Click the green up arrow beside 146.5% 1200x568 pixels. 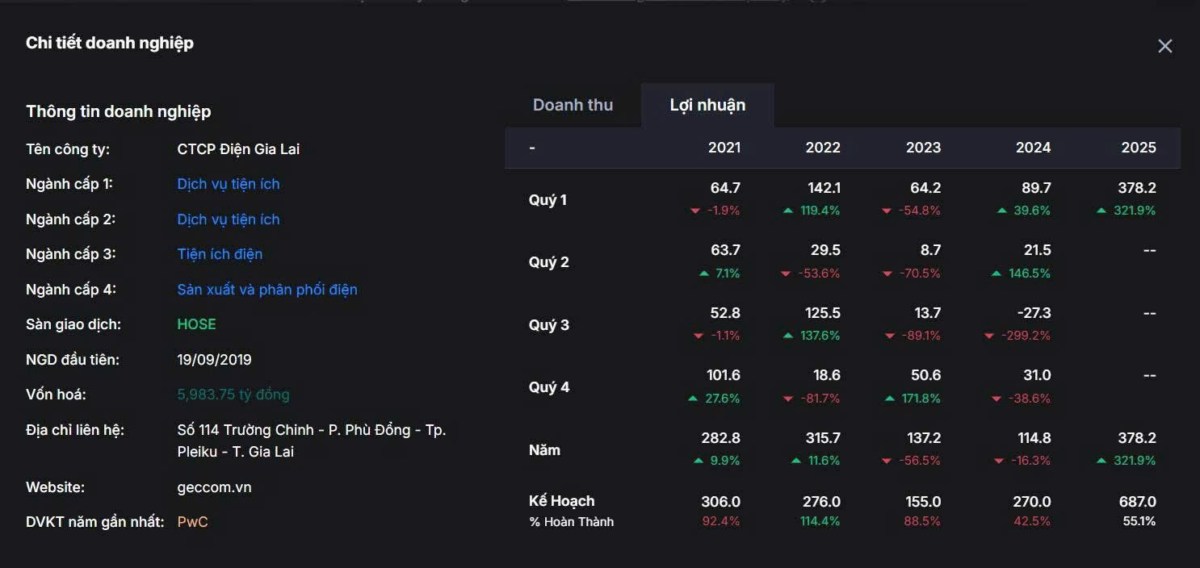[x=996, y=273]
